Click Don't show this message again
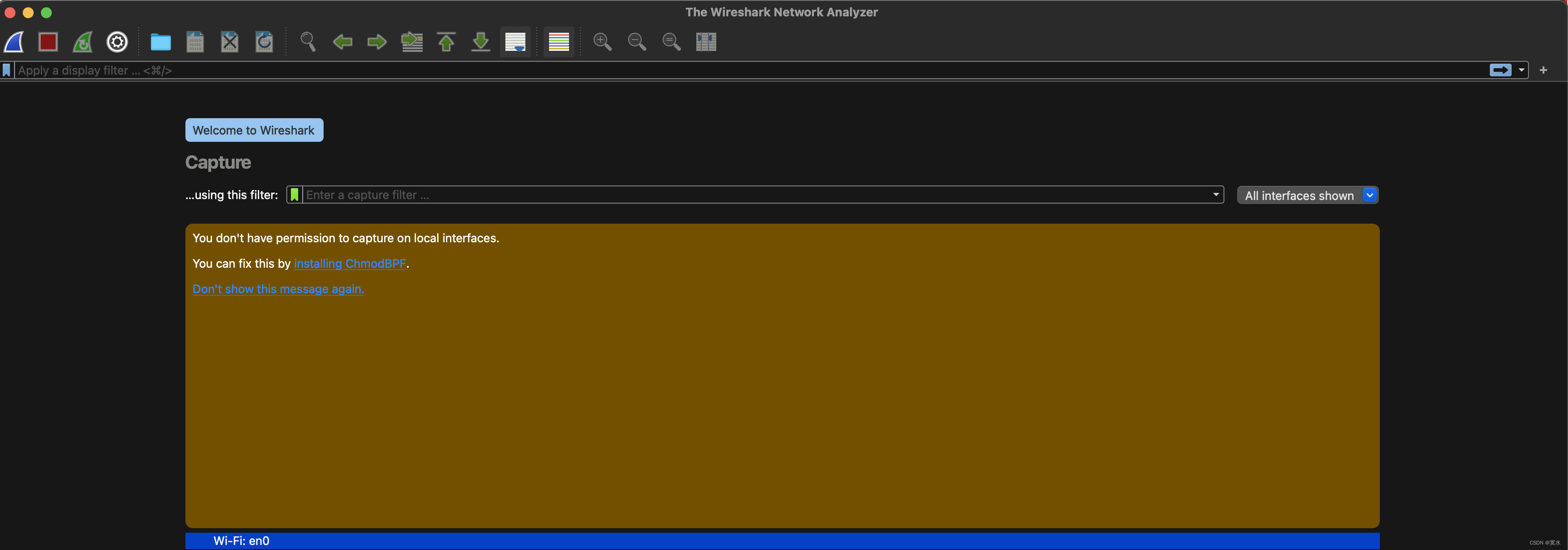Image resolution: width=1568 pixels, height=550 pixels. [278, 289]
